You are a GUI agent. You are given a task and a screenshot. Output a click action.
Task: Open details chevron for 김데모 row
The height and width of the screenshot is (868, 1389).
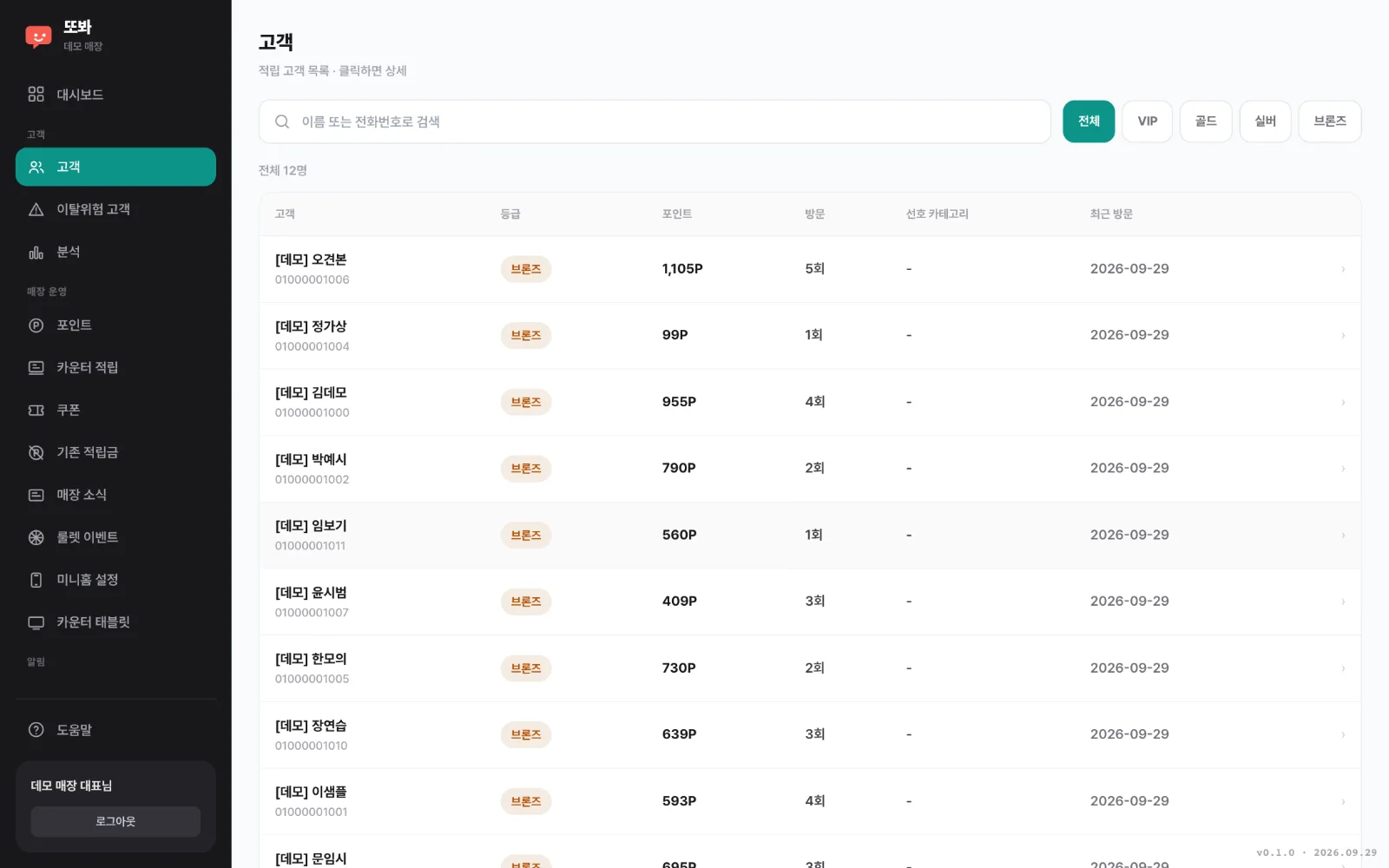(1343, 402)
